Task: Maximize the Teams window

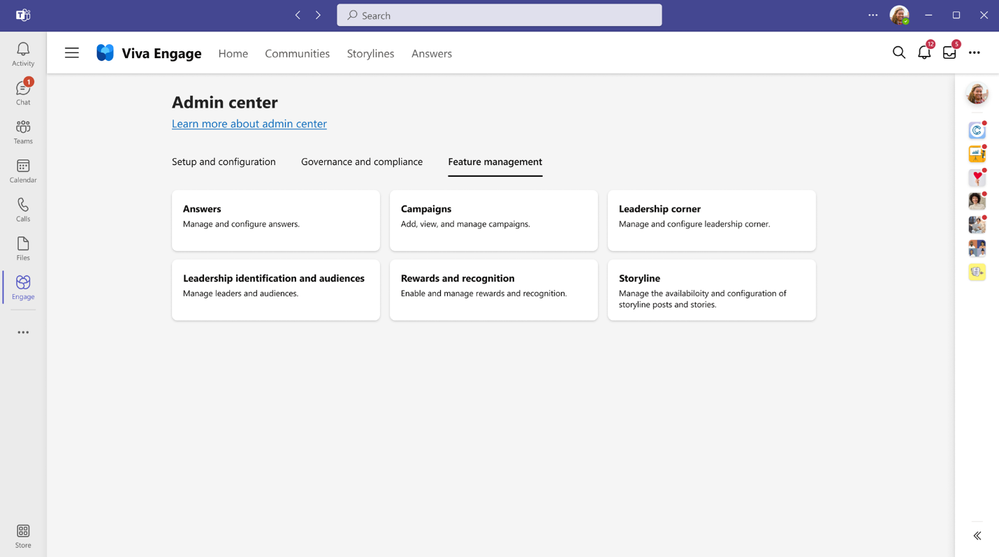Action: click(956, 15)
